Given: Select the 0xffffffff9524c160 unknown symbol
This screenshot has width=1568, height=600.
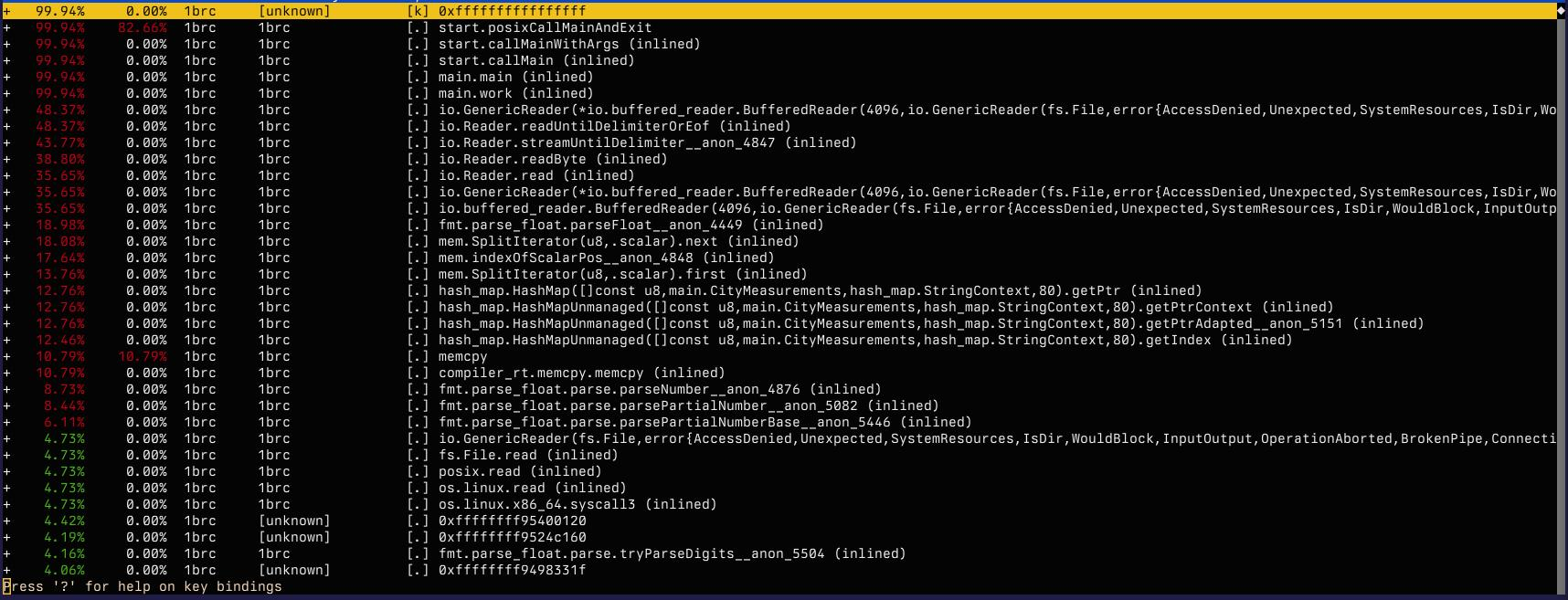Looking at the screenshot, I should [x=512, y=537].
